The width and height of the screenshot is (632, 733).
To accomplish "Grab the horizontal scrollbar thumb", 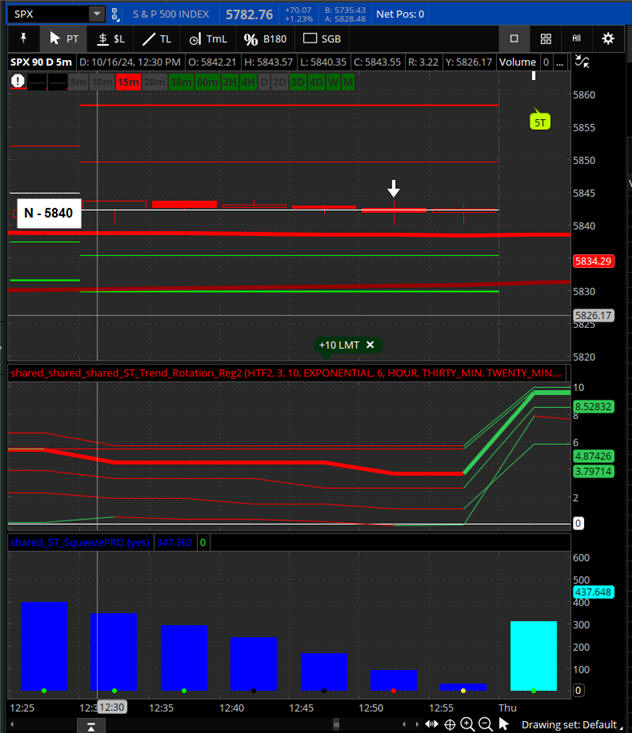I will (336, 725).
